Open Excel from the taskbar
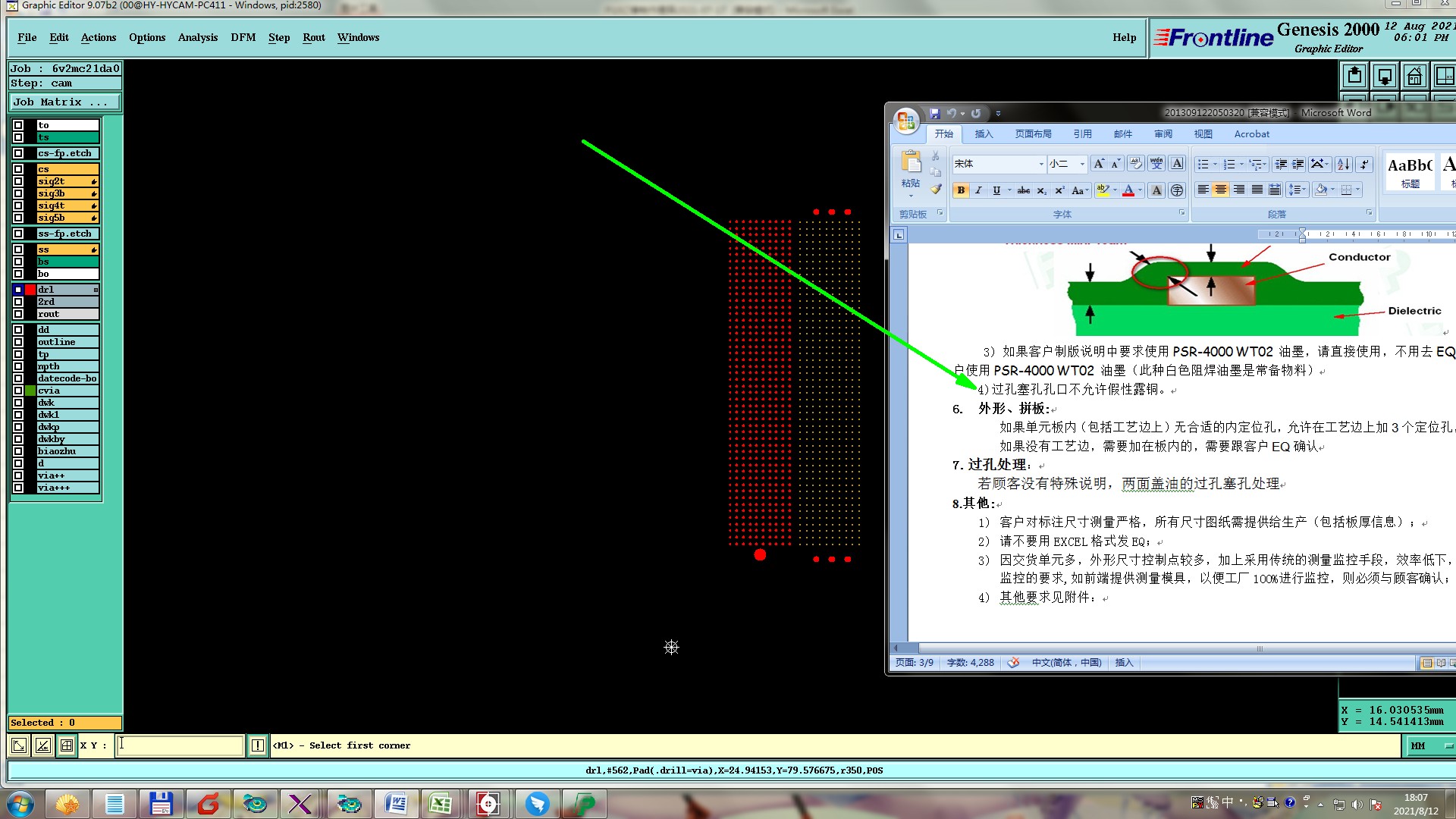 pos(441,804)
